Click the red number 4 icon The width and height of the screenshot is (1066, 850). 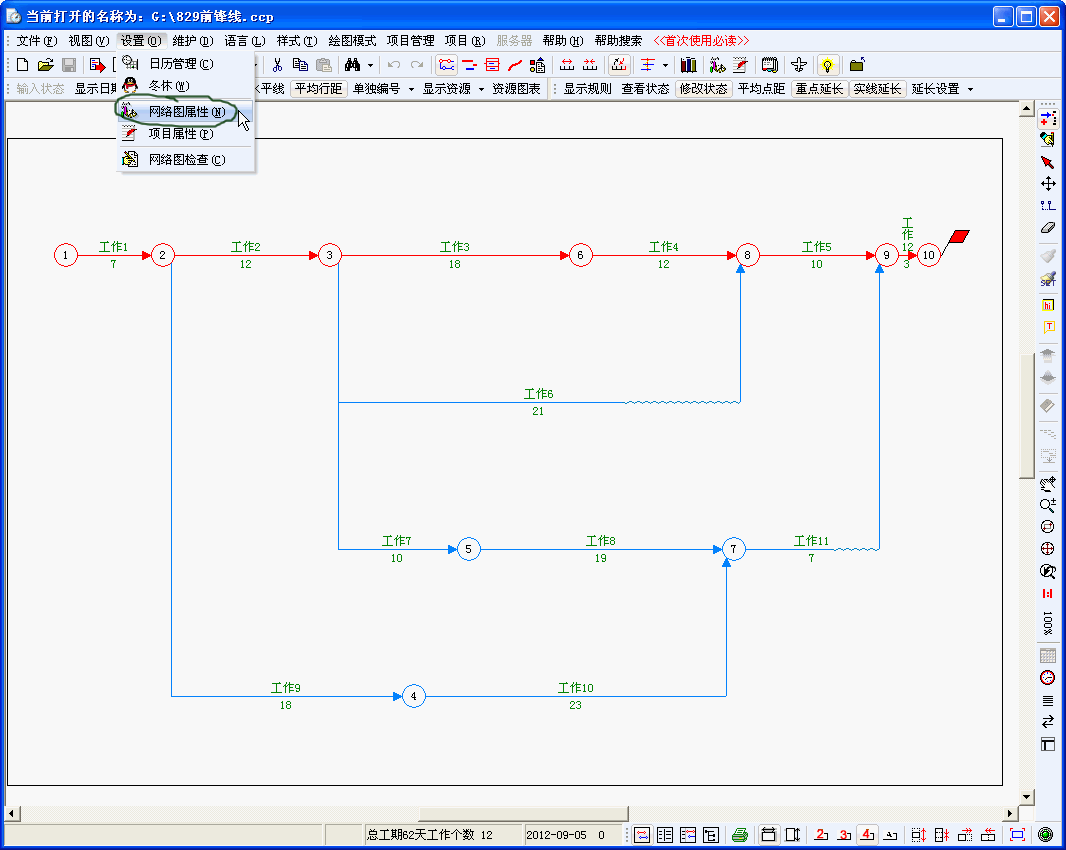867,834
